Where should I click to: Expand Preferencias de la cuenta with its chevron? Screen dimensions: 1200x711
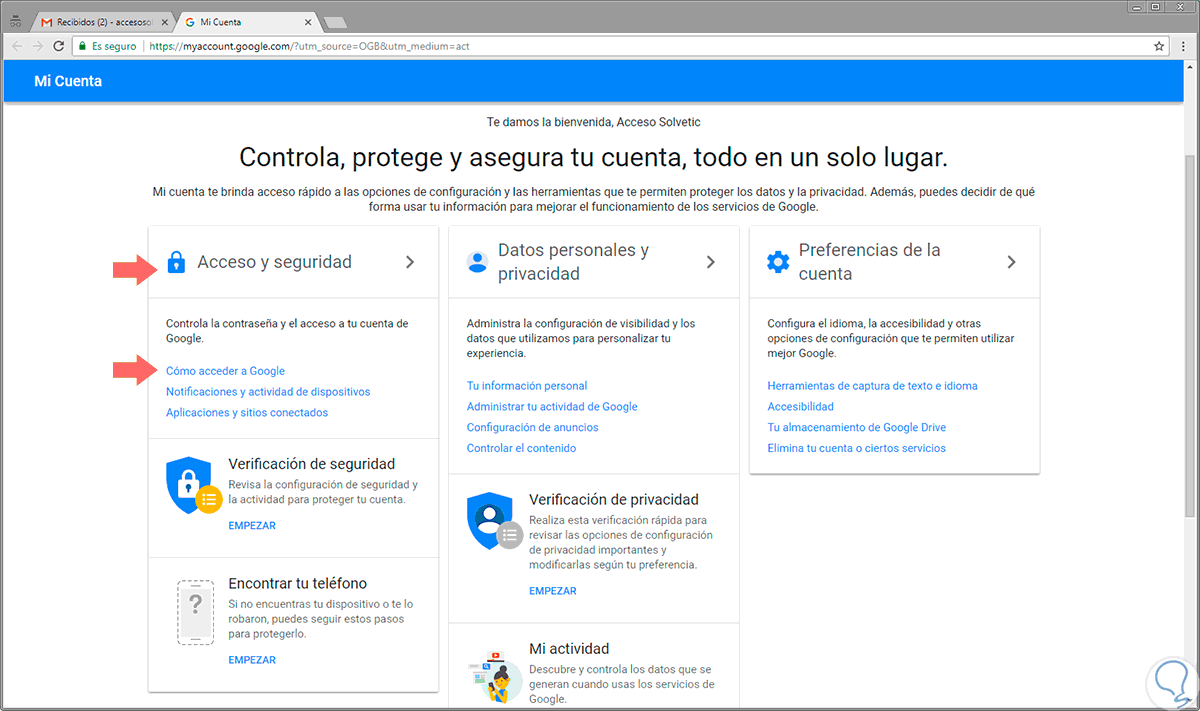click(1011, 262)
